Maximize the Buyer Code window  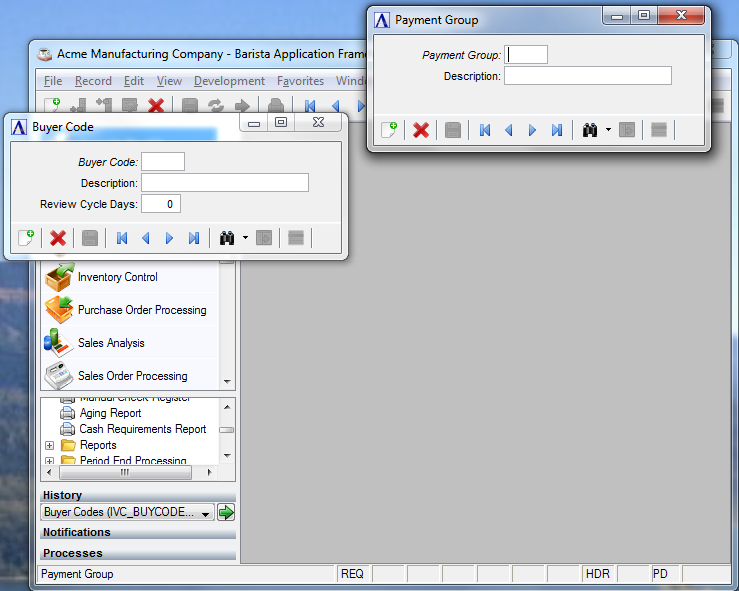[x=281, y=122]
